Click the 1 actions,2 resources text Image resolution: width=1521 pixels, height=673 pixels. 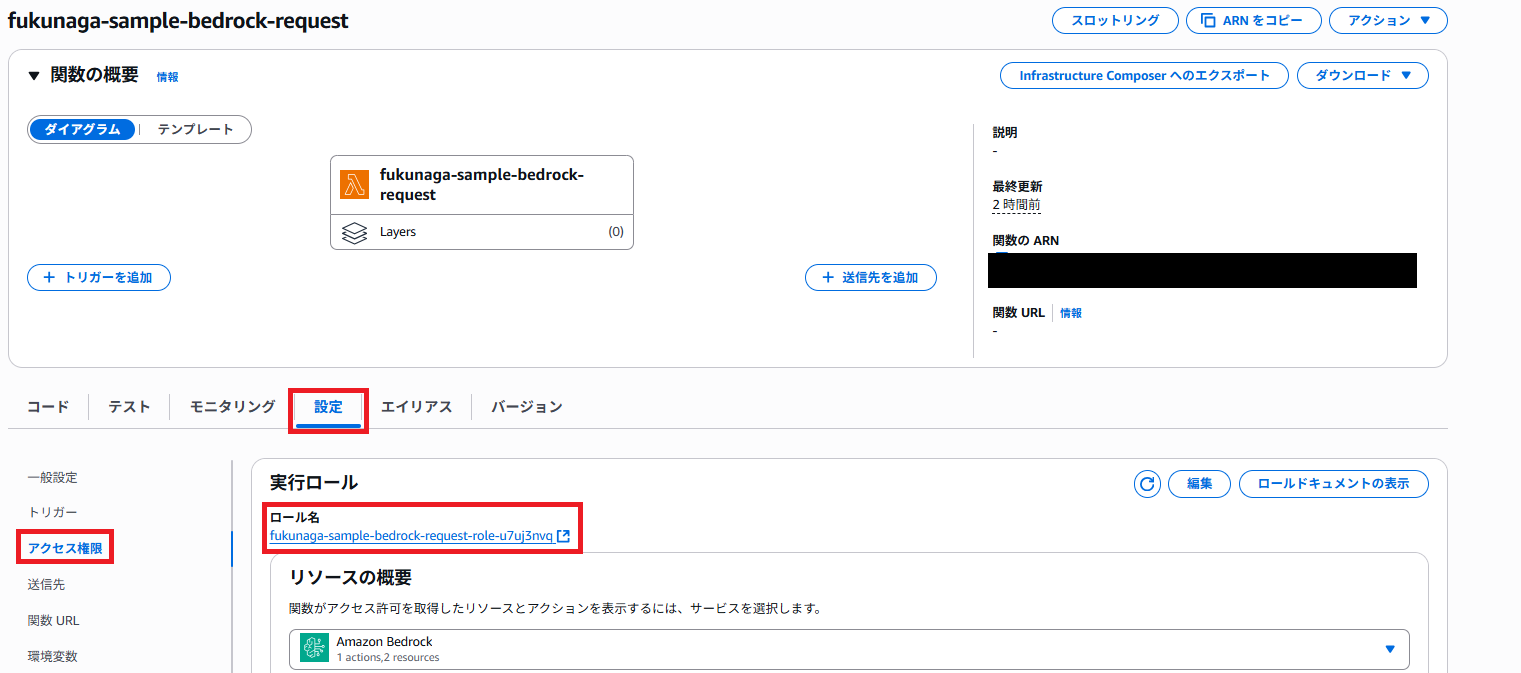(x=388, y=657)
